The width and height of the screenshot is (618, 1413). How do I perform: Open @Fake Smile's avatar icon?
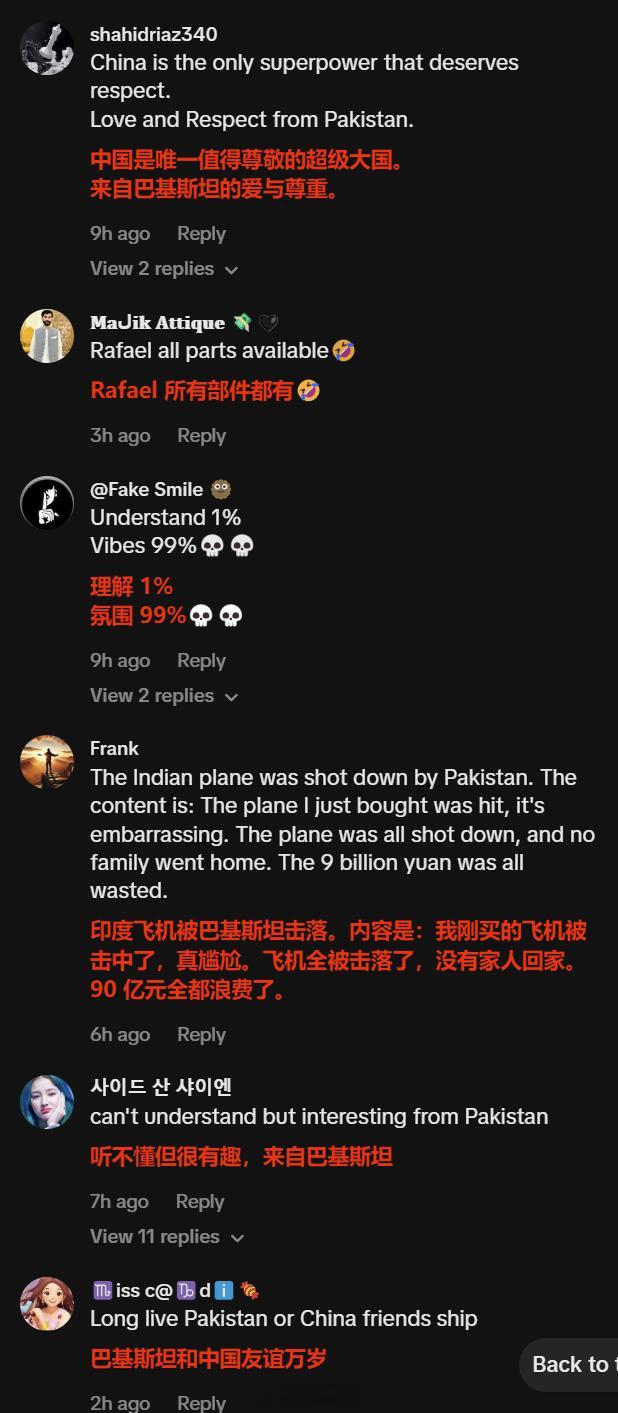[47, 503]
